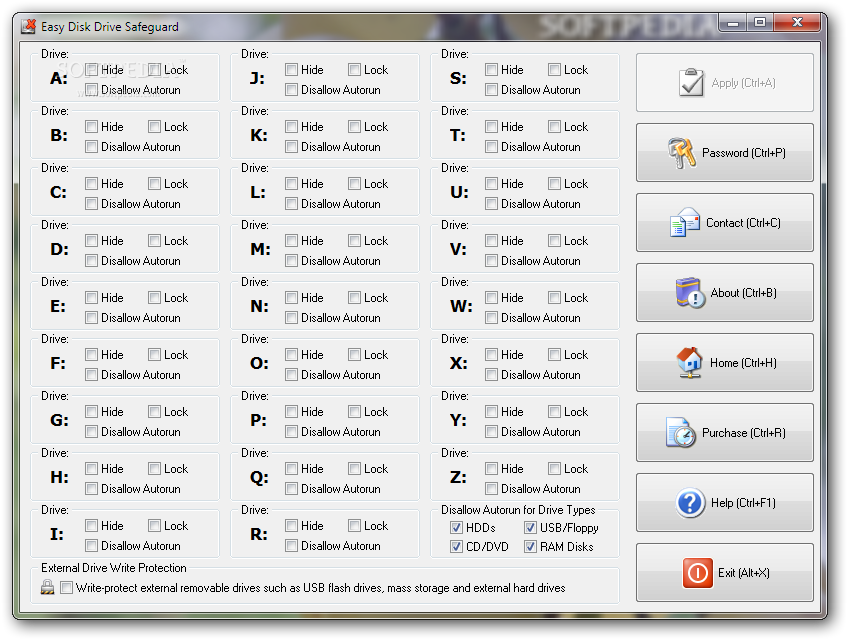The width and height of the screenshot is (848, 640).
Task: Click Purchase (Ctrl+R) button
Action: (x=725, y=432)
